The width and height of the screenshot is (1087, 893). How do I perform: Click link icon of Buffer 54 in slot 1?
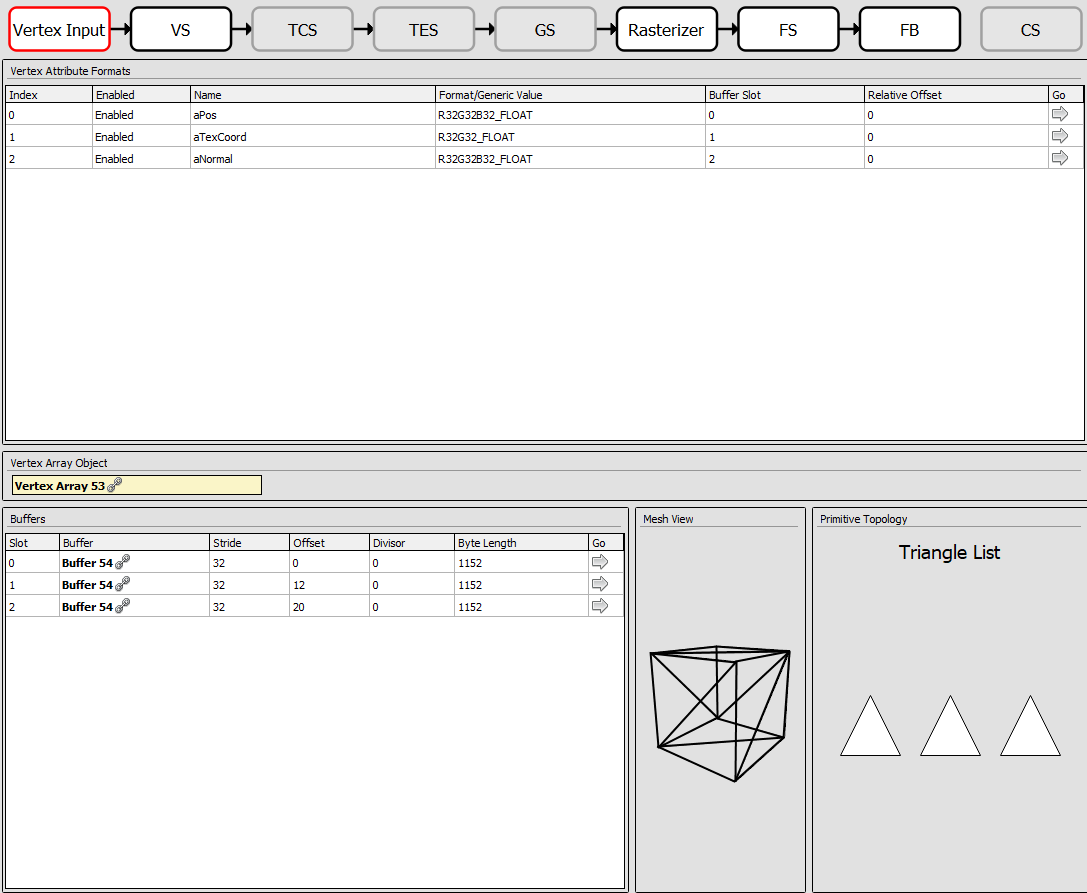(x=123, y=584)
